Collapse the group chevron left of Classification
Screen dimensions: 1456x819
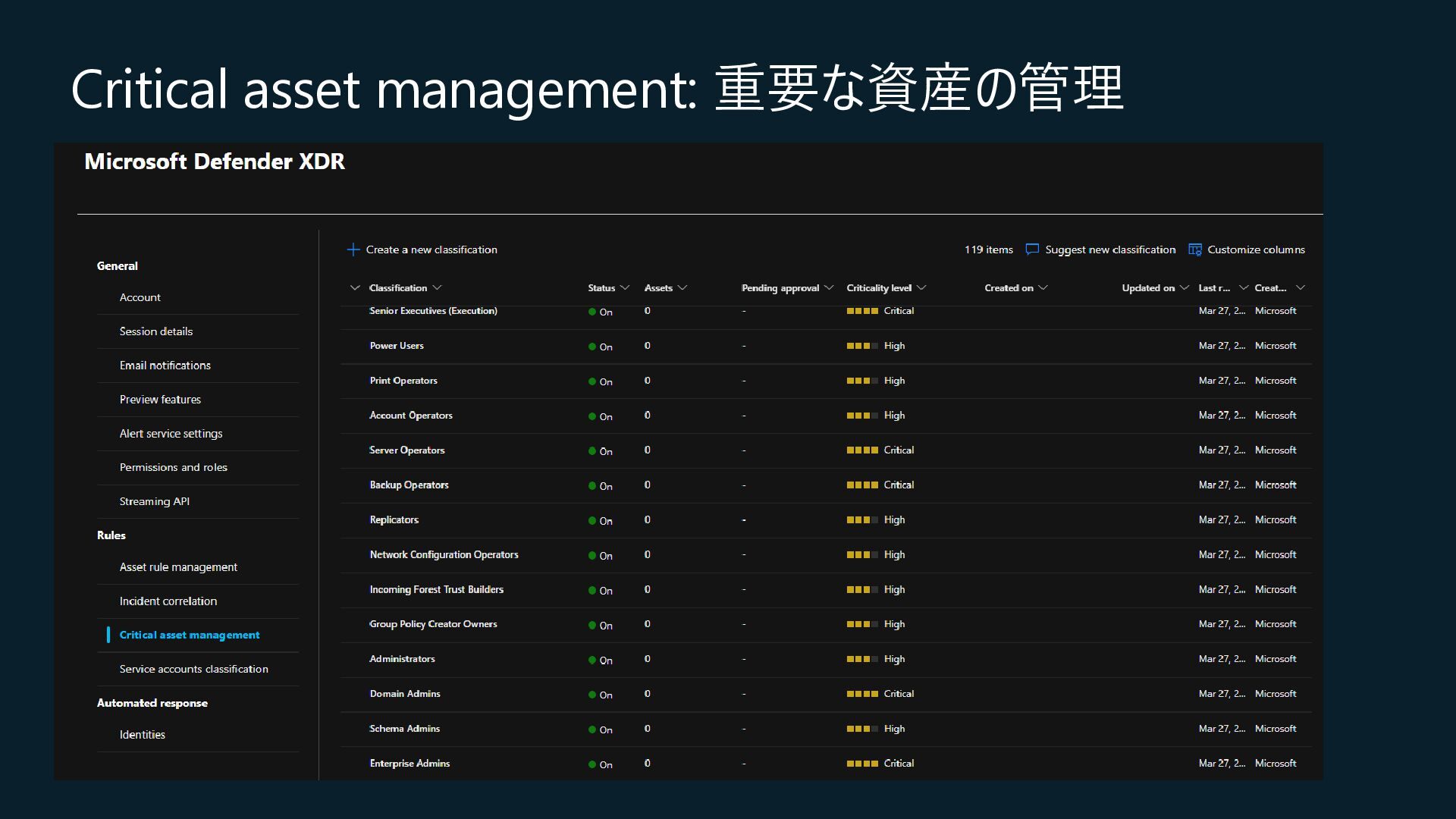point(354,288)
